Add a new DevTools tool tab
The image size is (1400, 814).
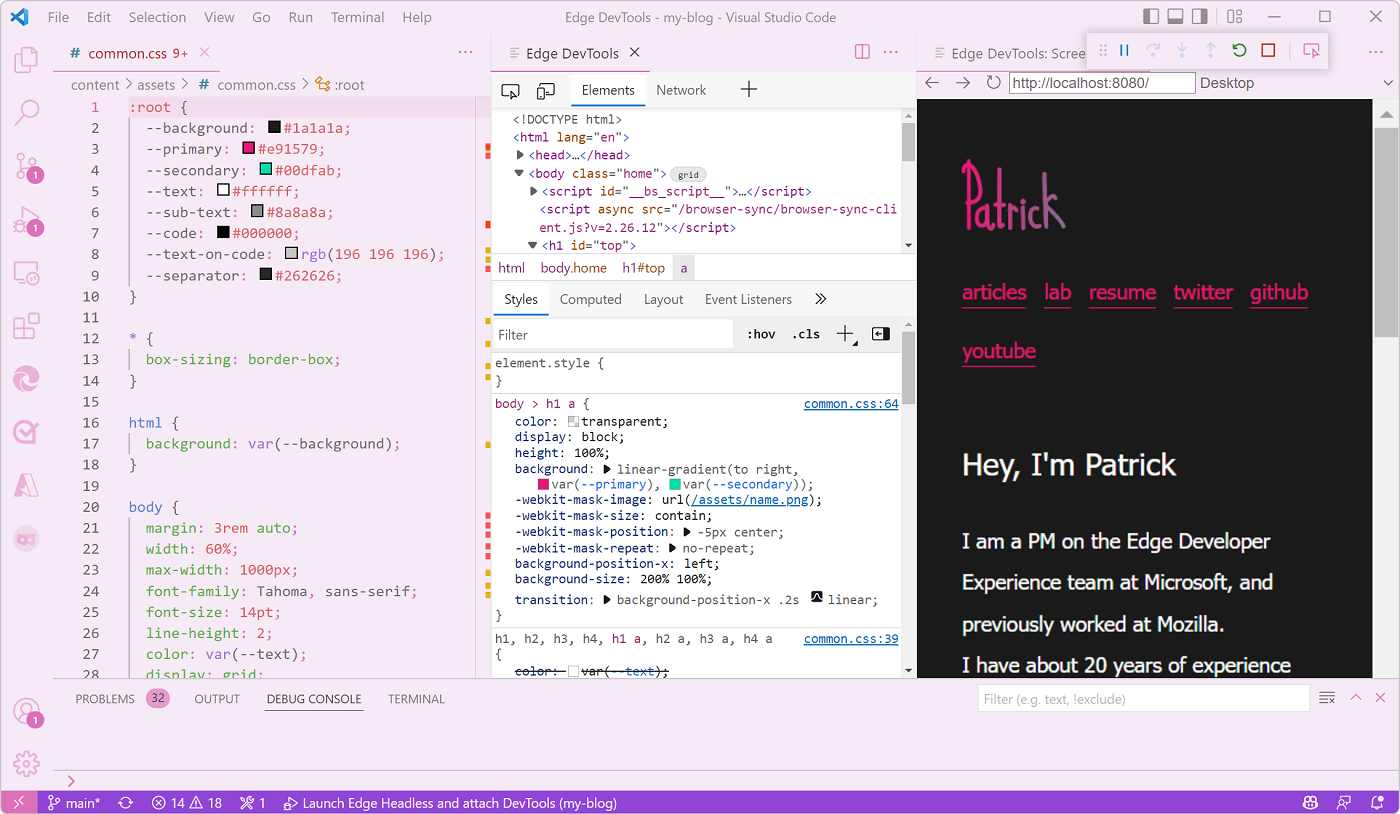pyautogui.click(x=748, y=90)
